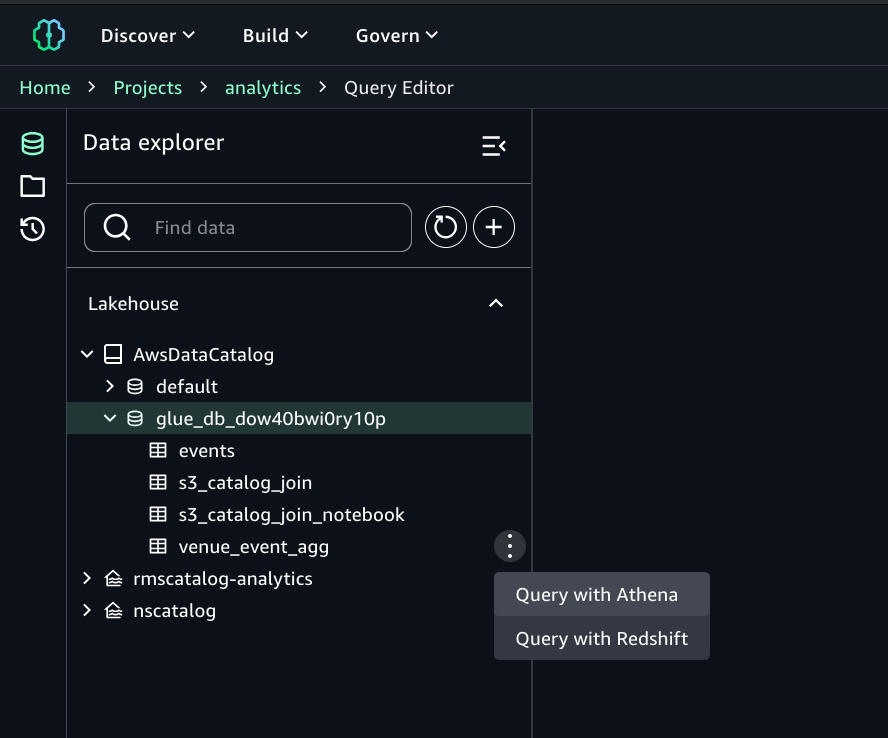Click the nscatalog catalog icon
The height and width of the screenshot is (738, 888).
point(113,611)
